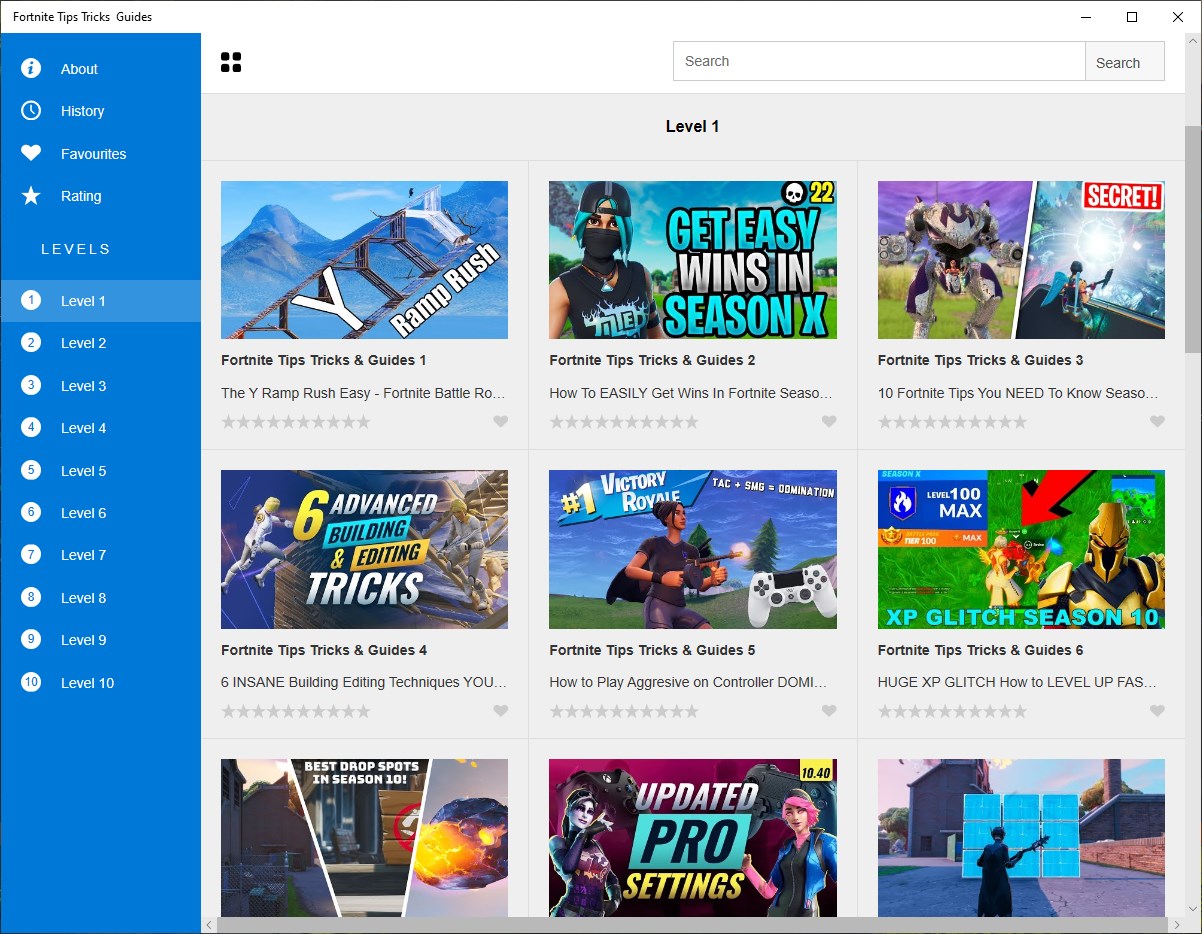Favourite the 6 INSANE Building Editing guide heart
Viewport: 1202px width, 934px height.
501,711
